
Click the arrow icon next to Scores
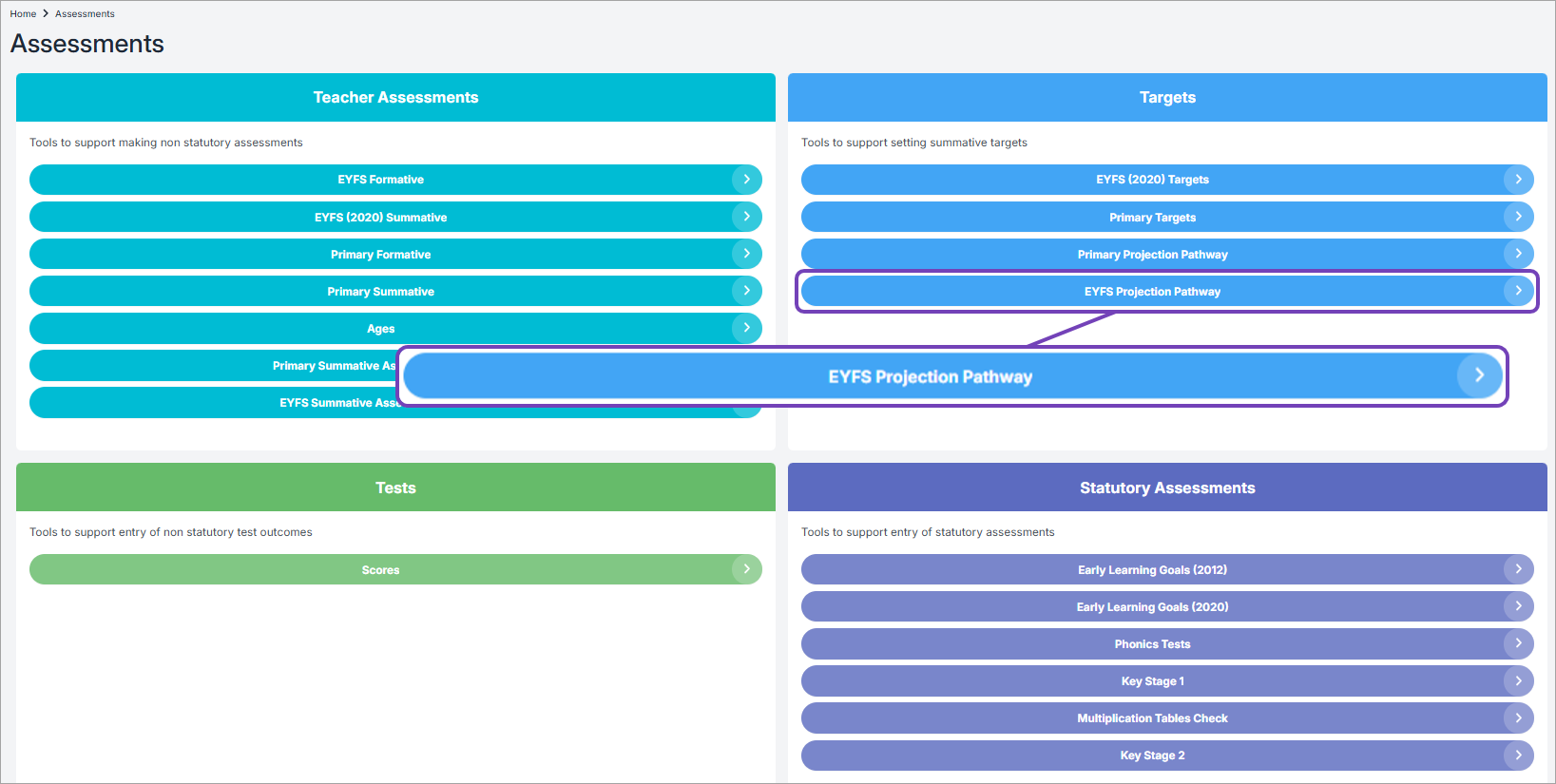(746, 569)
